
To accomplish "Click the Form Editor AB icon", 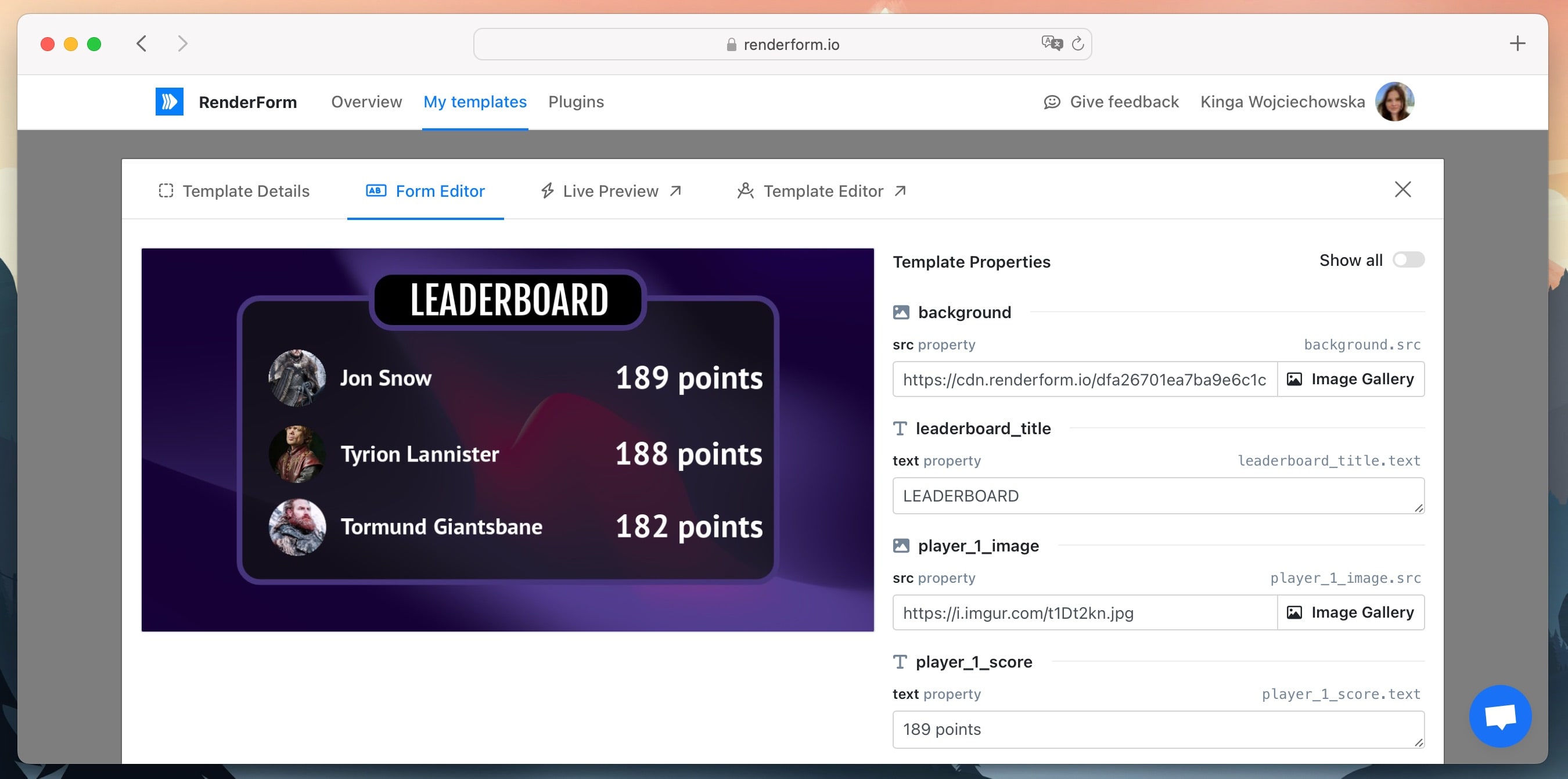I will click(376, 190).
